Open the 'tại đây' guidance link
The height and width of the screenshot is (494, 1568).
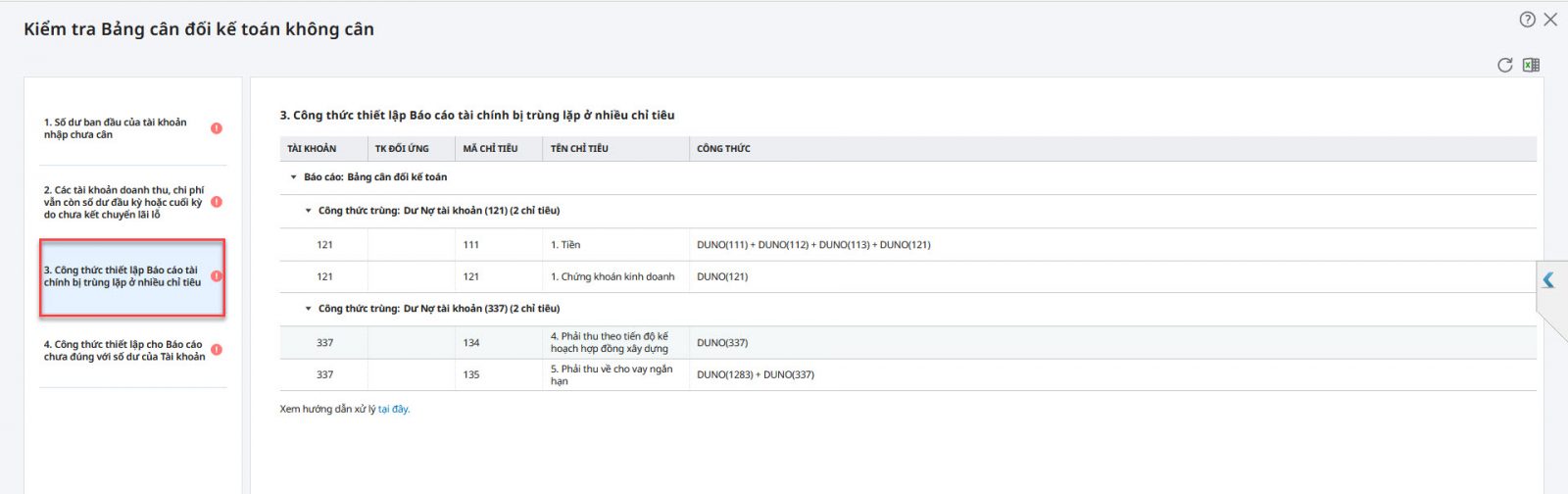point(394,410)
